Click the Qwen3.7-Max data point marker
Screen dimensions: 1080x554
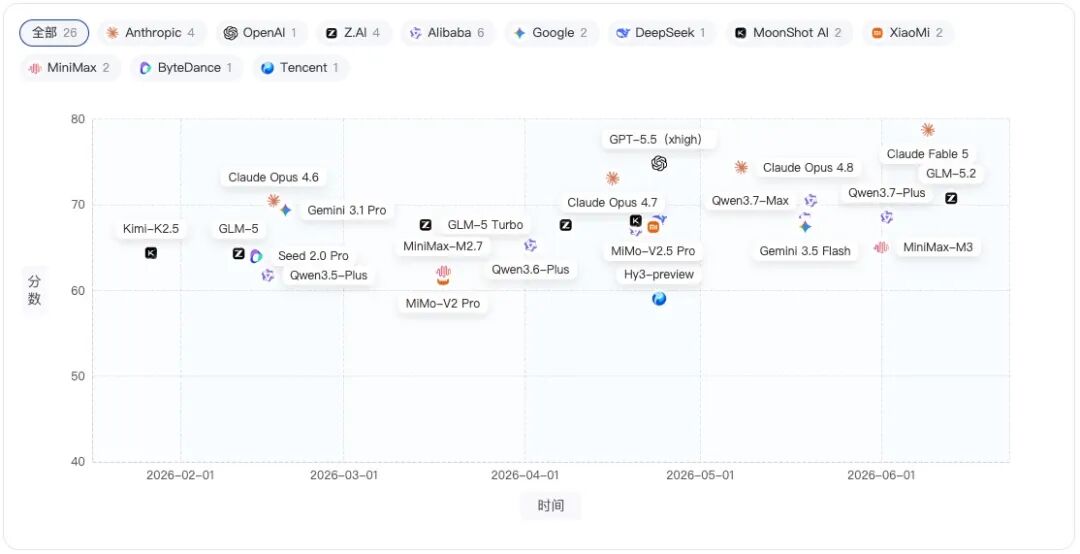coord(811,201)
